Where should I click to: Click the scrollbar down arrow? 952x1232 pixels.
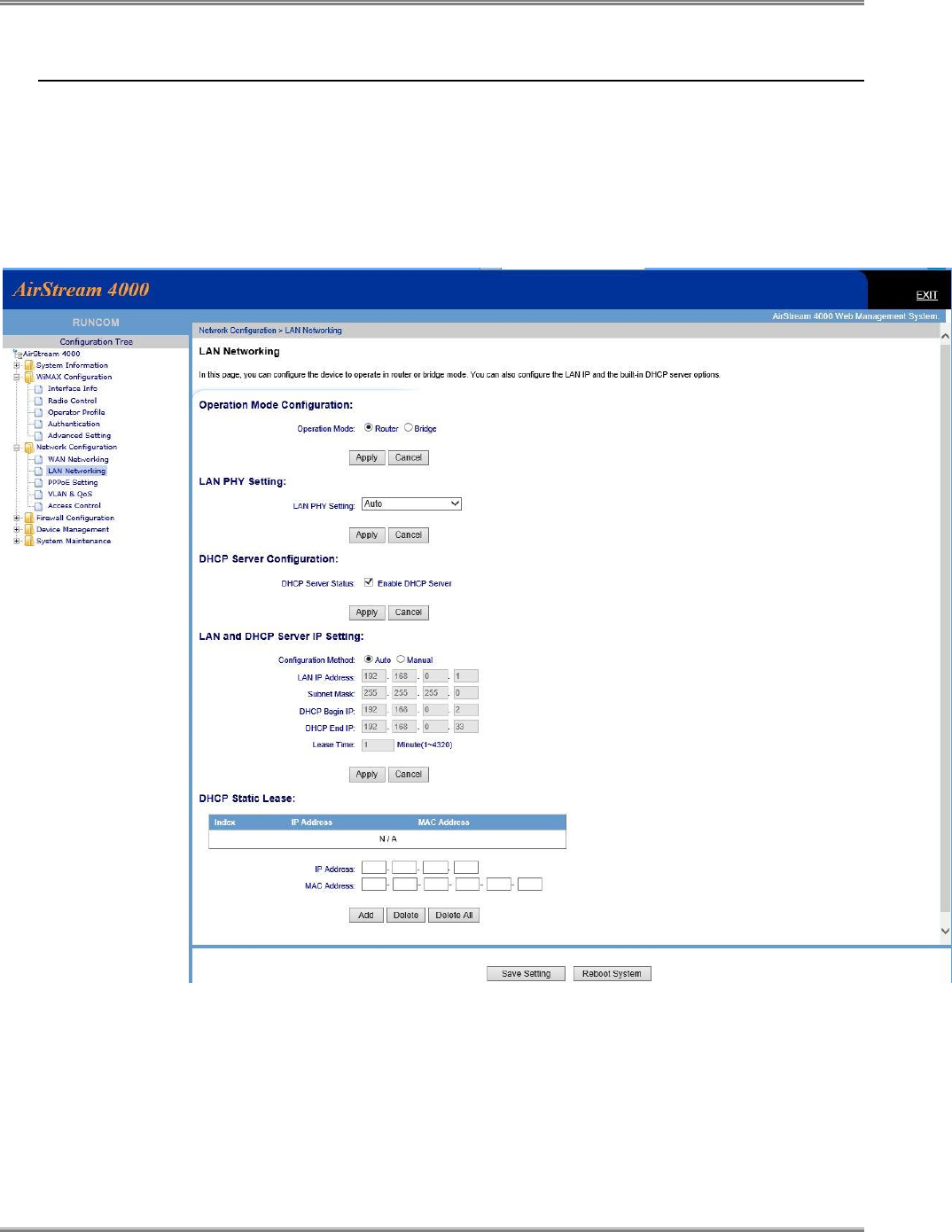[945, 931]
